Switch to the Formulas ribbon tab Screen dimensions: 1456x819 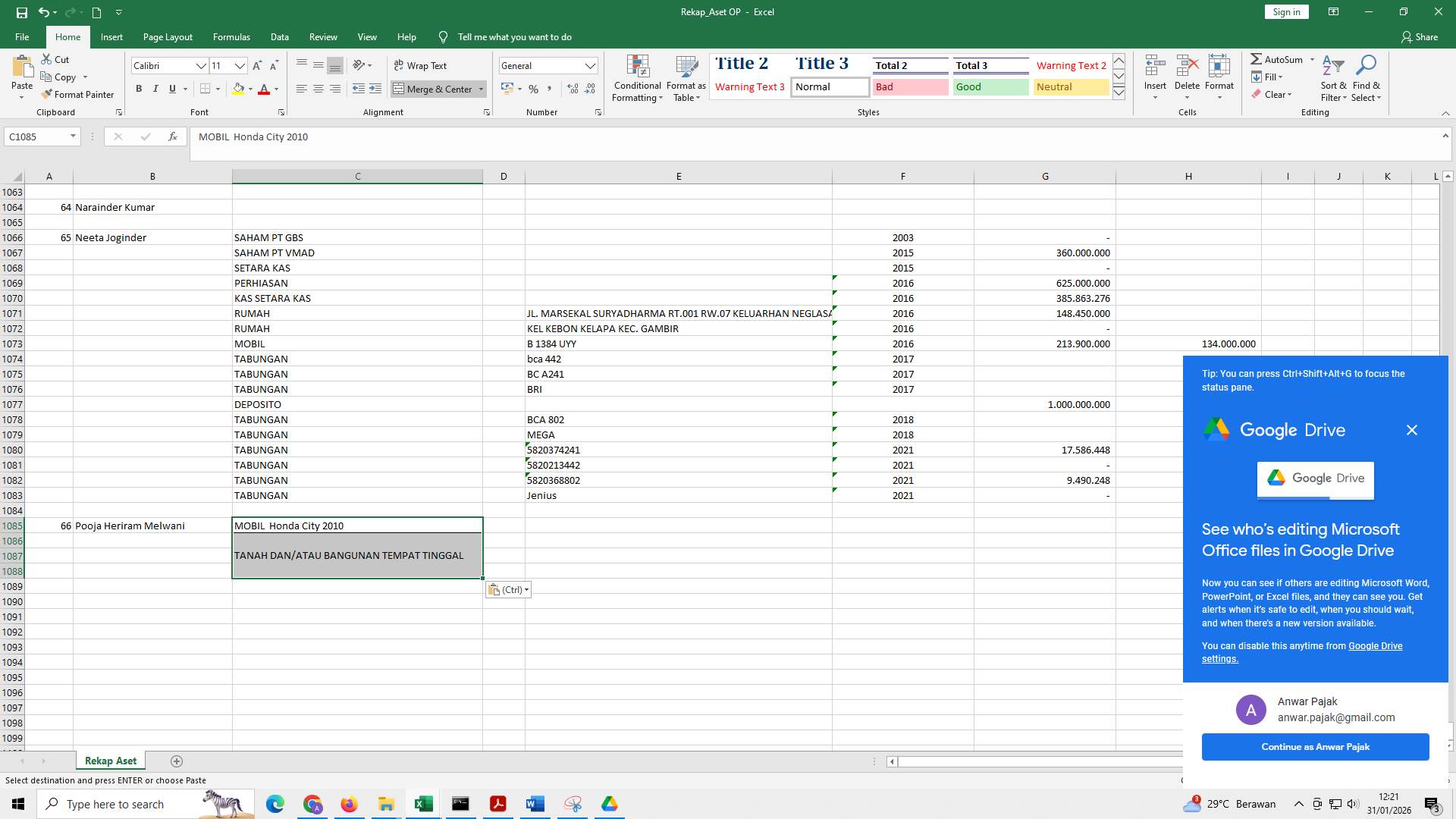click(231, 36)
